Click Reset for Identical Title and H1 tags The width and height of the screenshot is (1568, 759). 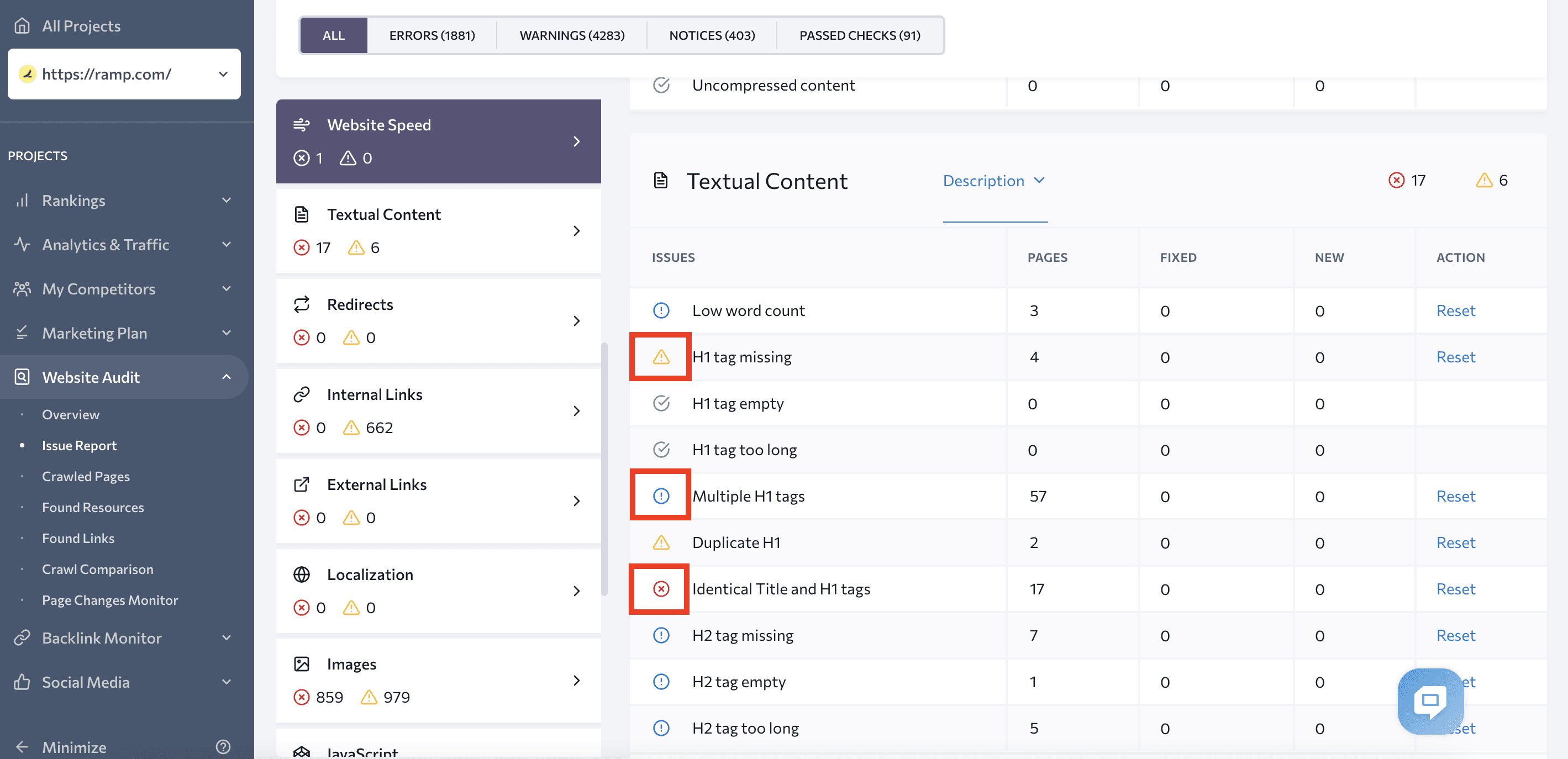pos(1455,588)
